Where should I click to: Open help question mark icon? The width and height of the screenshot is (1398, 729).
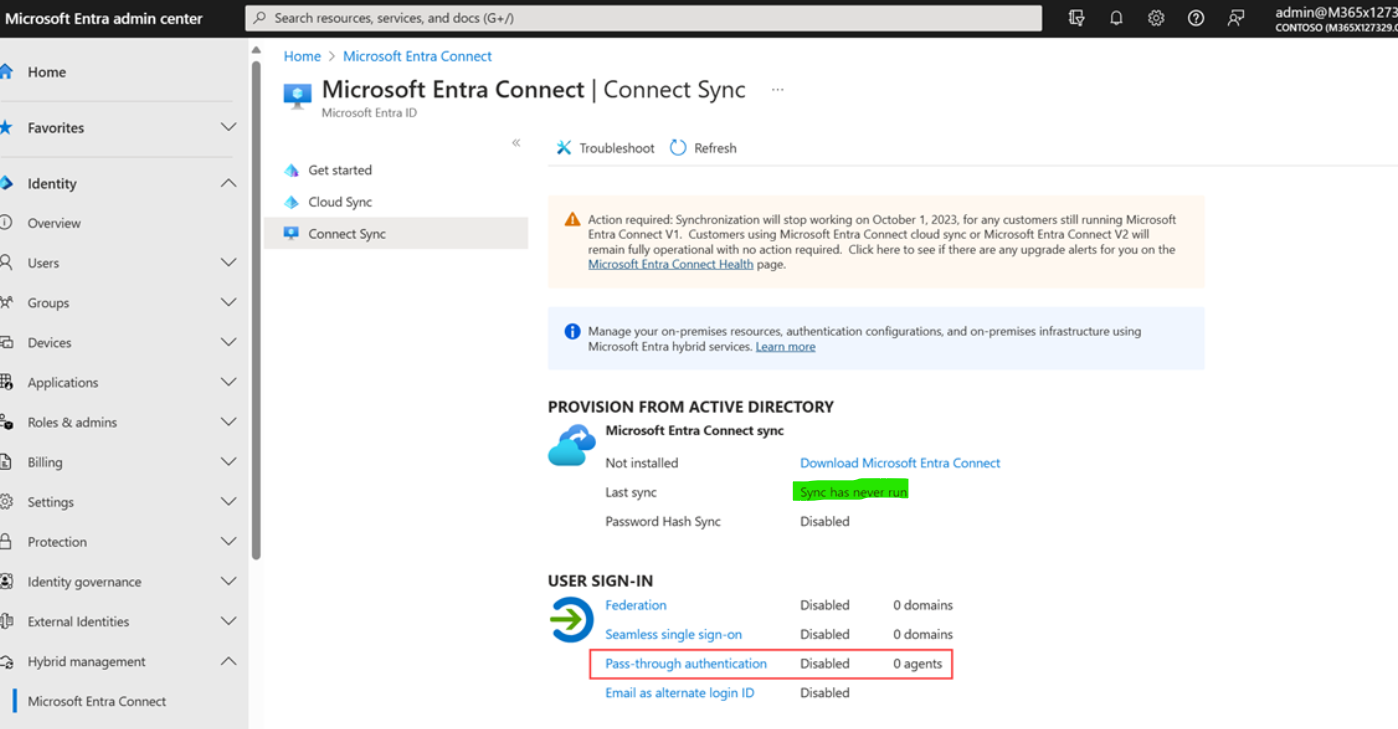click(1196, 18)
